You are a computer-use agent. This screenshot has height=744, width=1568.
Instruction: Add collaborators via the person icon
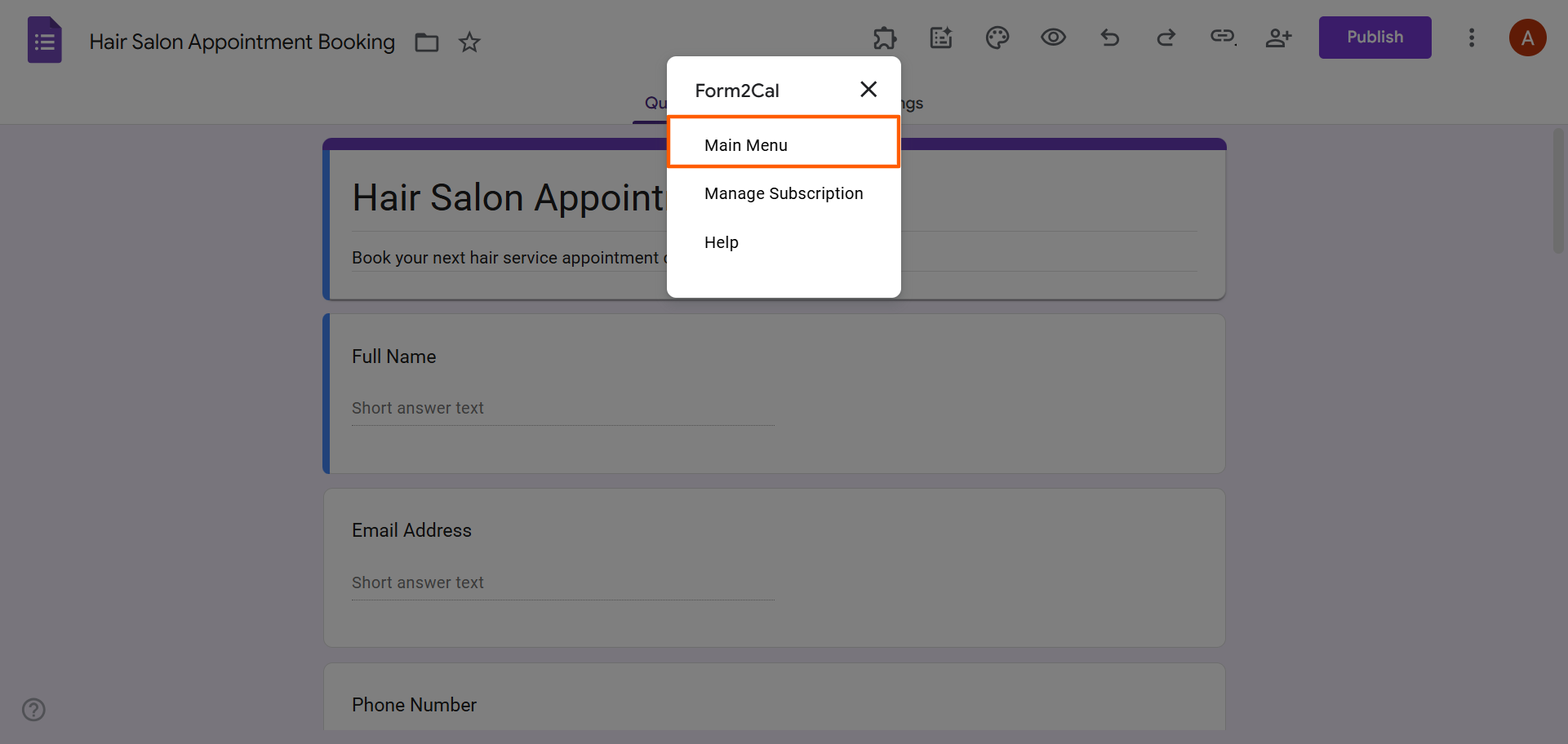click(x=1278, y=38)
